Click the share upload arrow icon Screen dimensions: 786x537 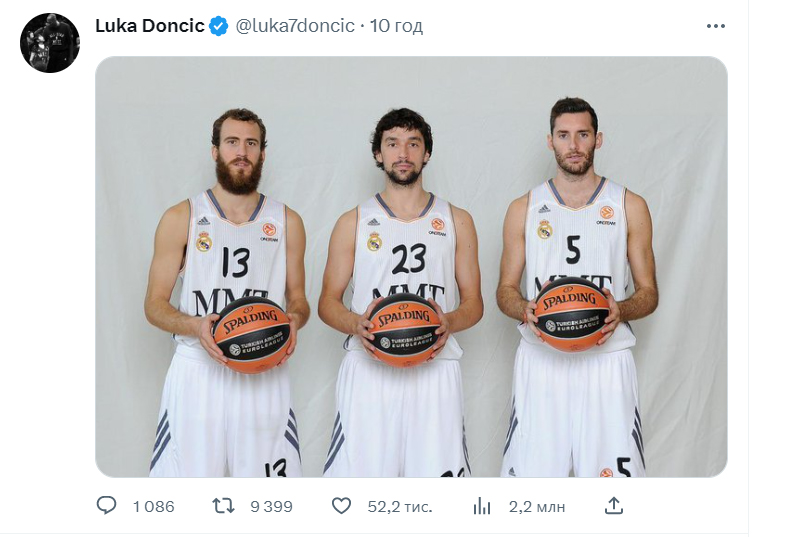[614, 506]
